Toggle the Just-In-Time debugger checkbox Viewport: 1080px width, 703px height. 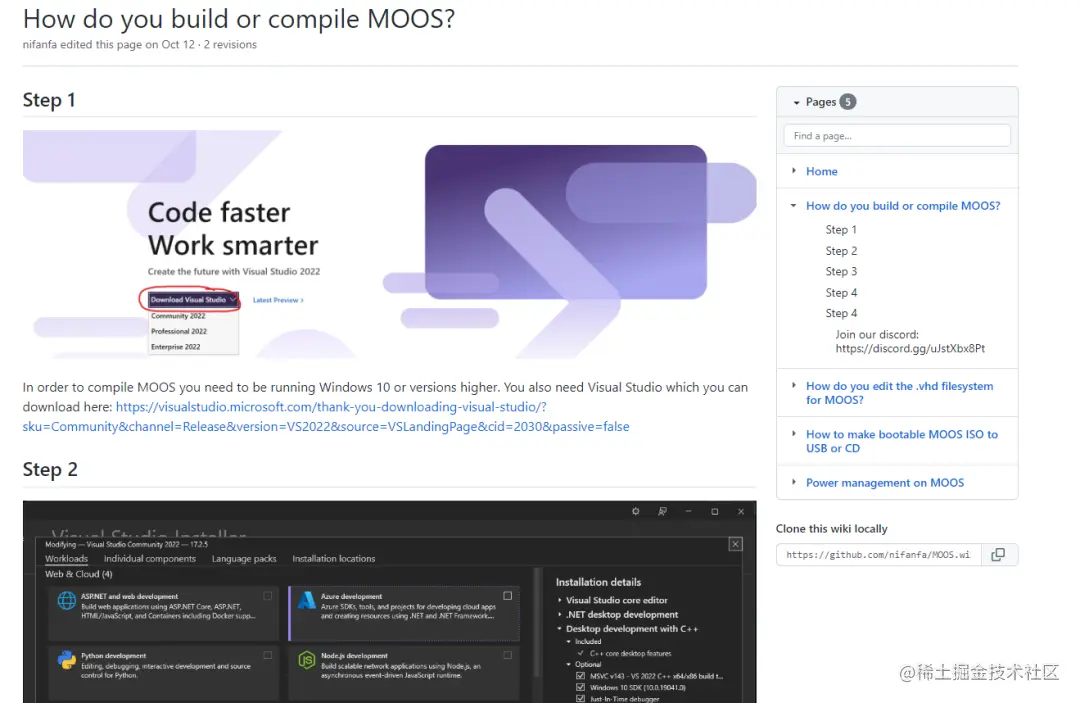(580, 698)
